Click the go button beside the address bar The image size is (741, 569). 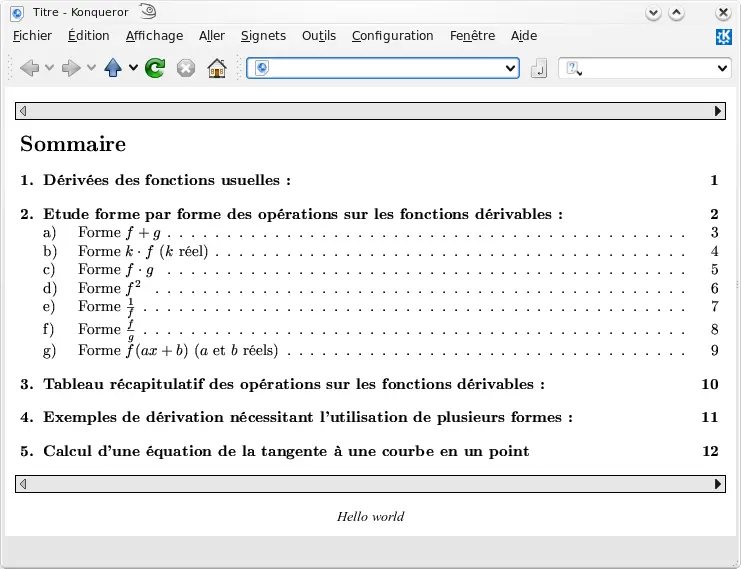[539, 68]
